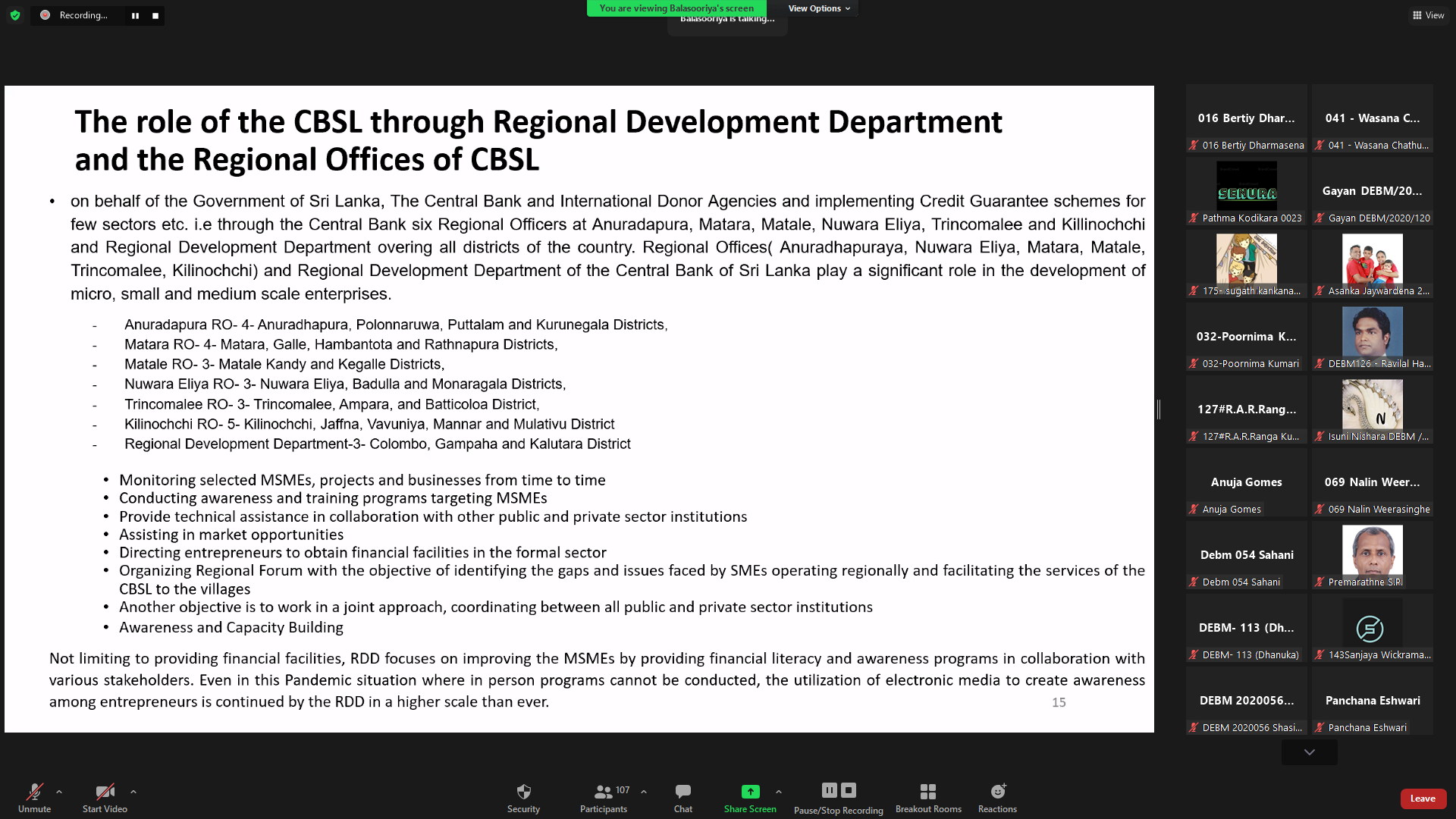Click the muted mic icon on Anuja Gomes

[x=1194, y=510]
